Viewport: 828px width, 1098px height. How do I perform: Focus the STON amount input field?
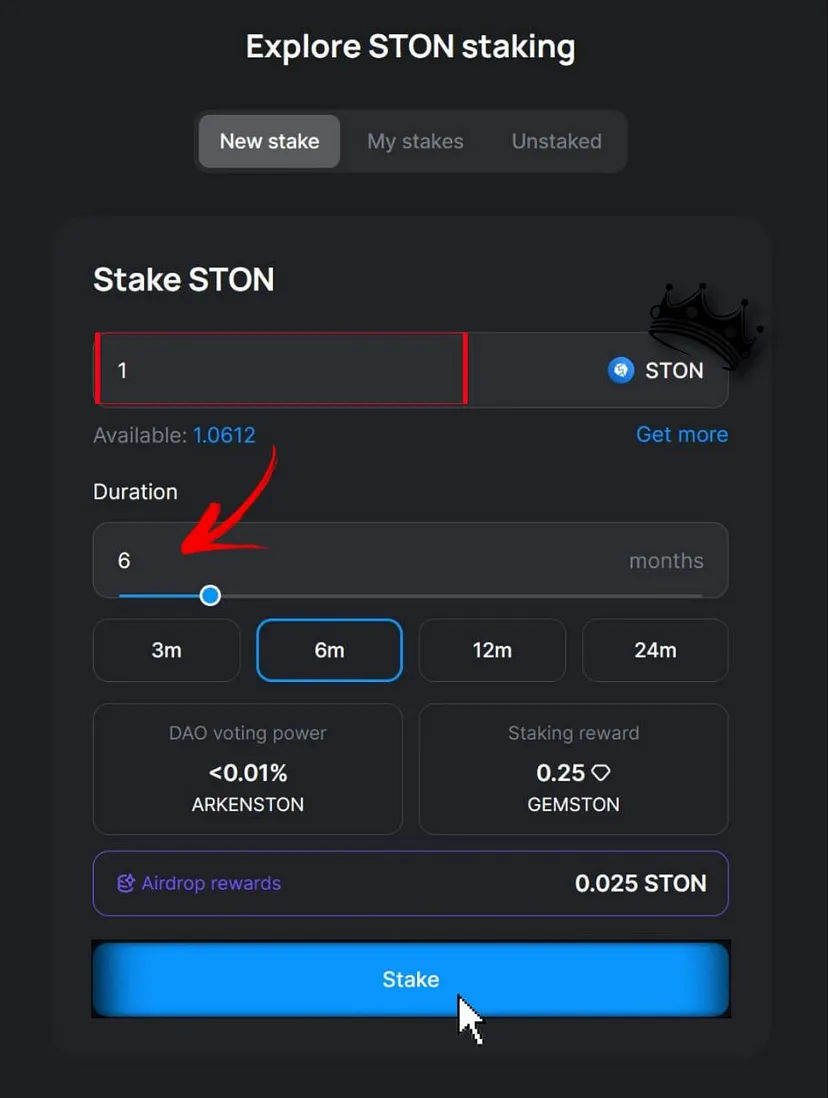[280, 369]
